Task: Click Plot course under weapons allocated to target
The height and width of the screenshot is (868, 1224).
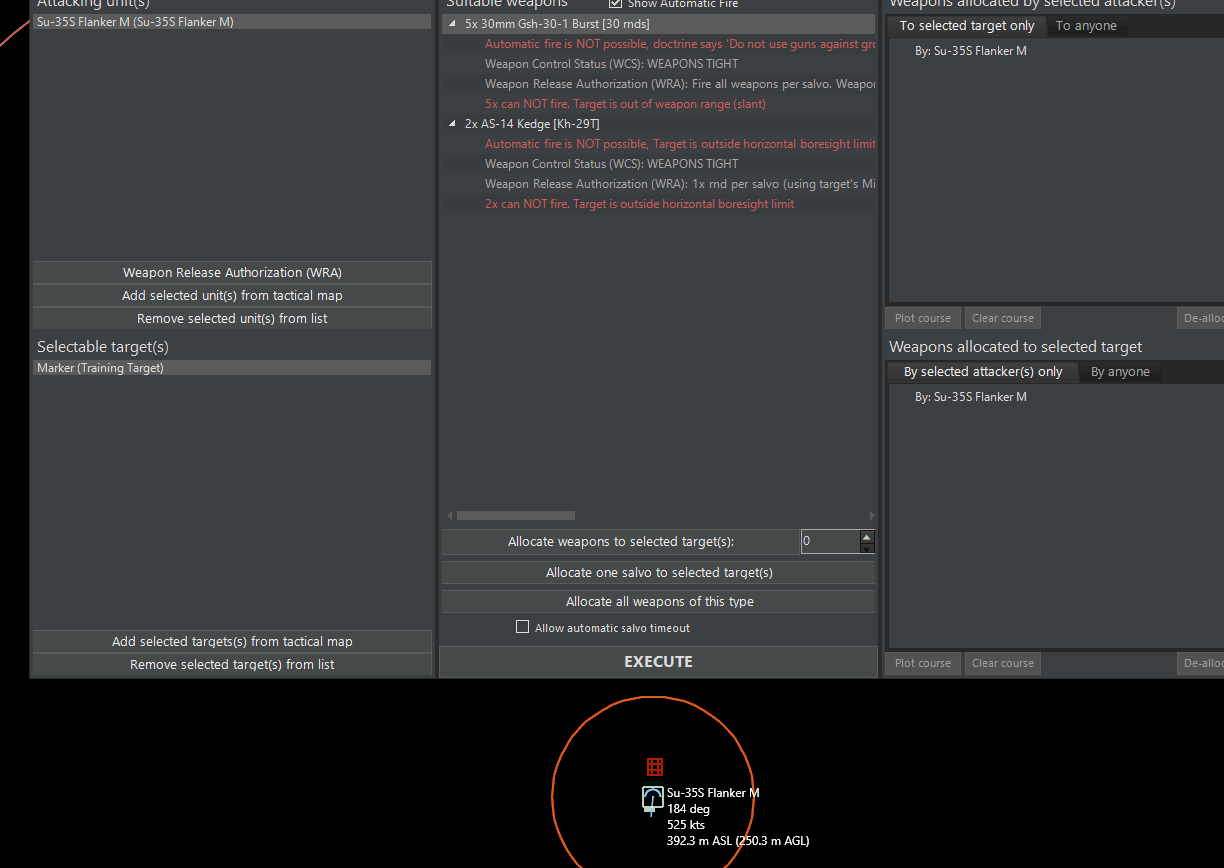Action: [923, 663]
